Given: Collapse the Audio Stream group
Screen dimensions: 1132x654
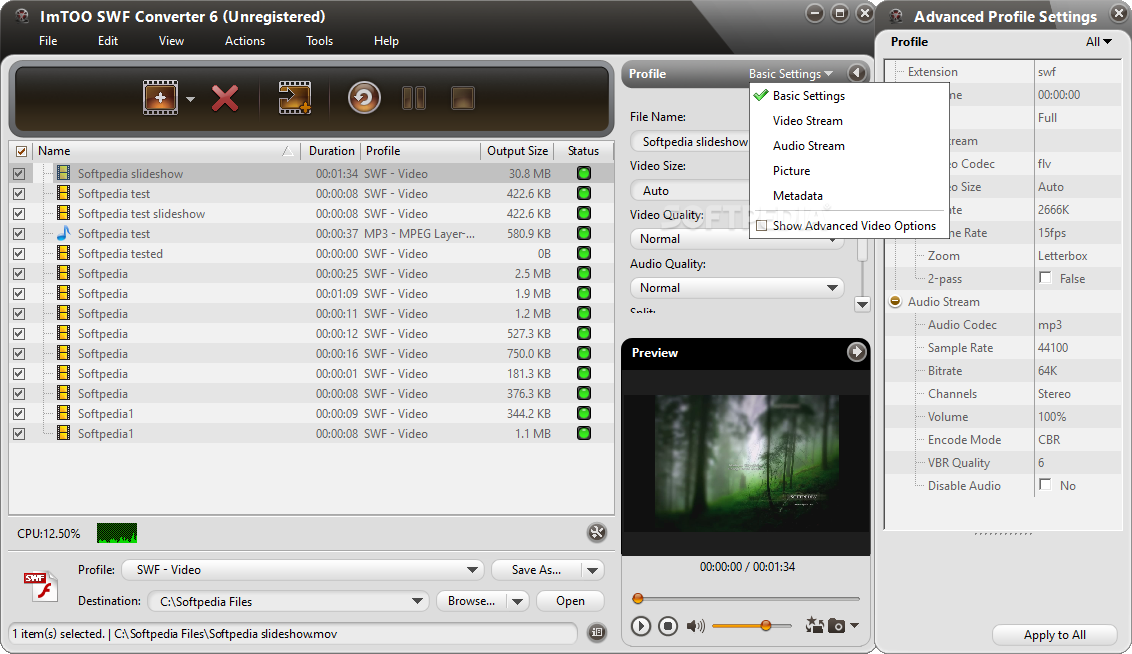Looking at the screenshot, I should tap(895, 301).
